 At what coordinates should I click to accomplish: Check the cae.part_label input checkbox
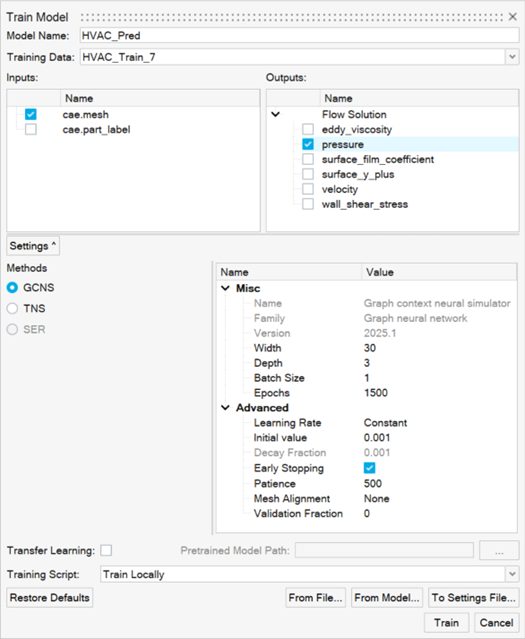click(31, 130)
